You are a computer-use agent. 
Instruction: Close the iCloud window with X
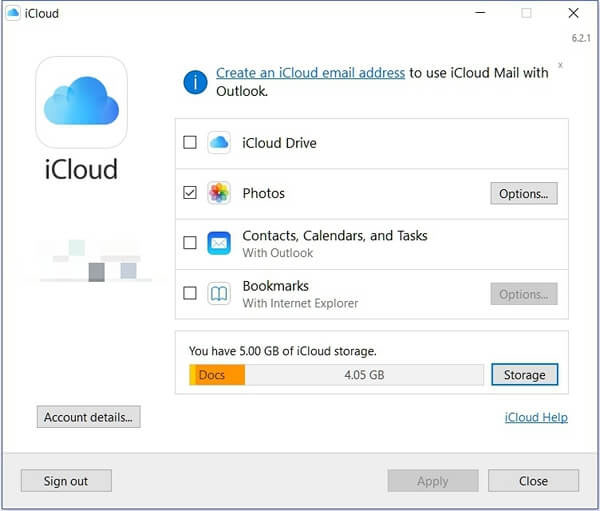[x=573, y=13]
